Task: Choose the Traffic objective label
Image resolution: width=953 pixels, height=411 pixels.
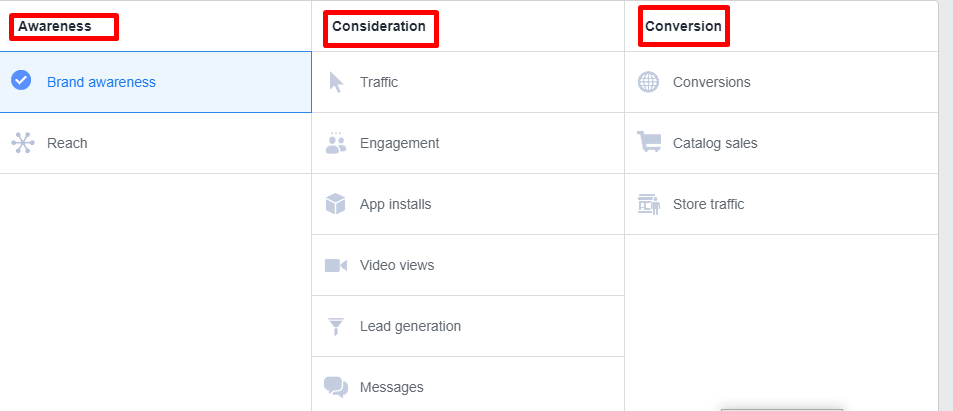Action: coord(379,82)
